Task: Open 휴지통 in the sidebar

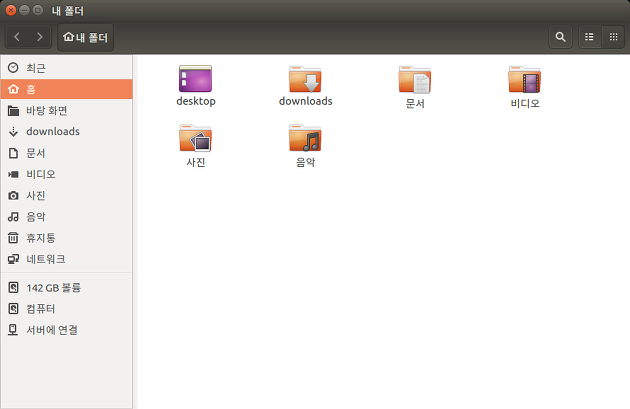Action: (67, 238)
